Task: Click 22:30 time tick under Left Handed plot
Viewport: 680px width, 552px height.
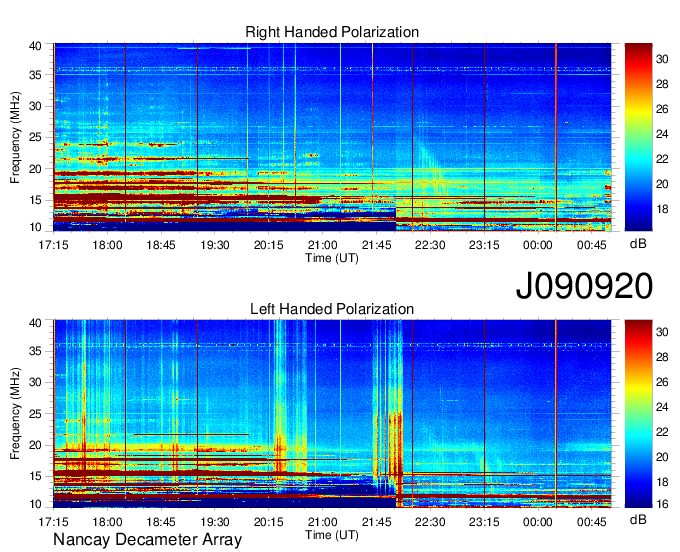Action: [430, 522]
